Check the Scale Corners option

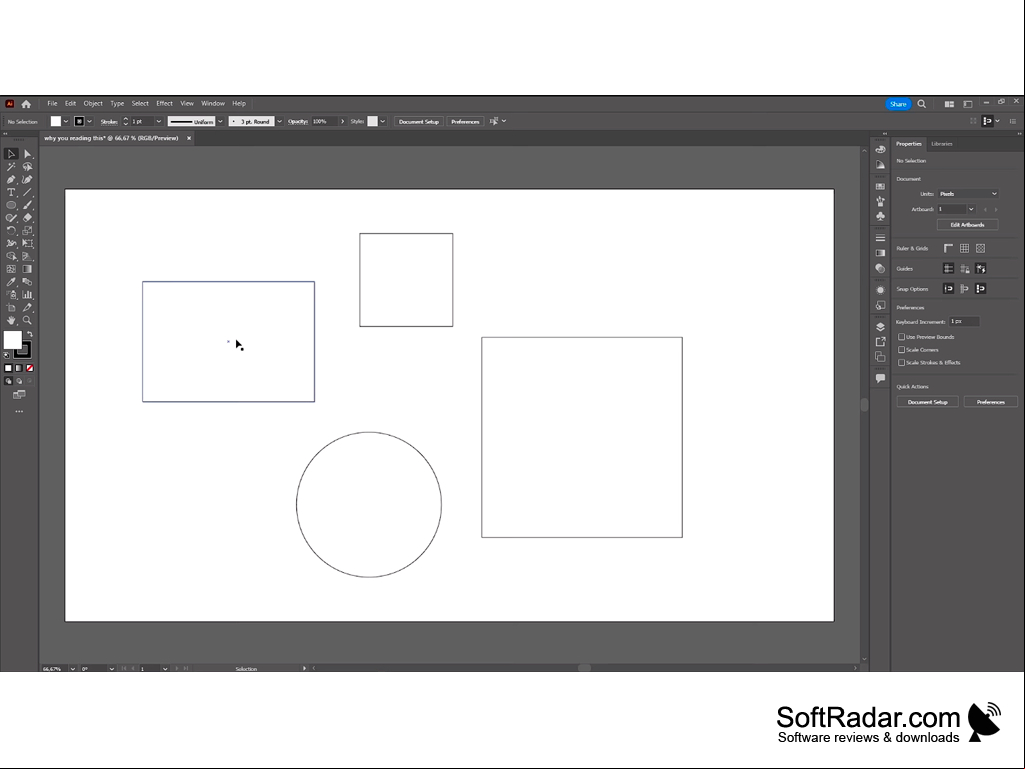901,350
